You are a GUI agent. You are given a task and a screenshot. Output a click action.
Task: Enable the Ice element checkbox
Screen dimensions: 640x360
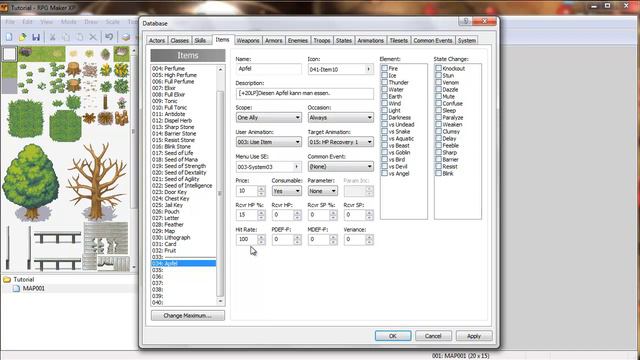point(384,76)
